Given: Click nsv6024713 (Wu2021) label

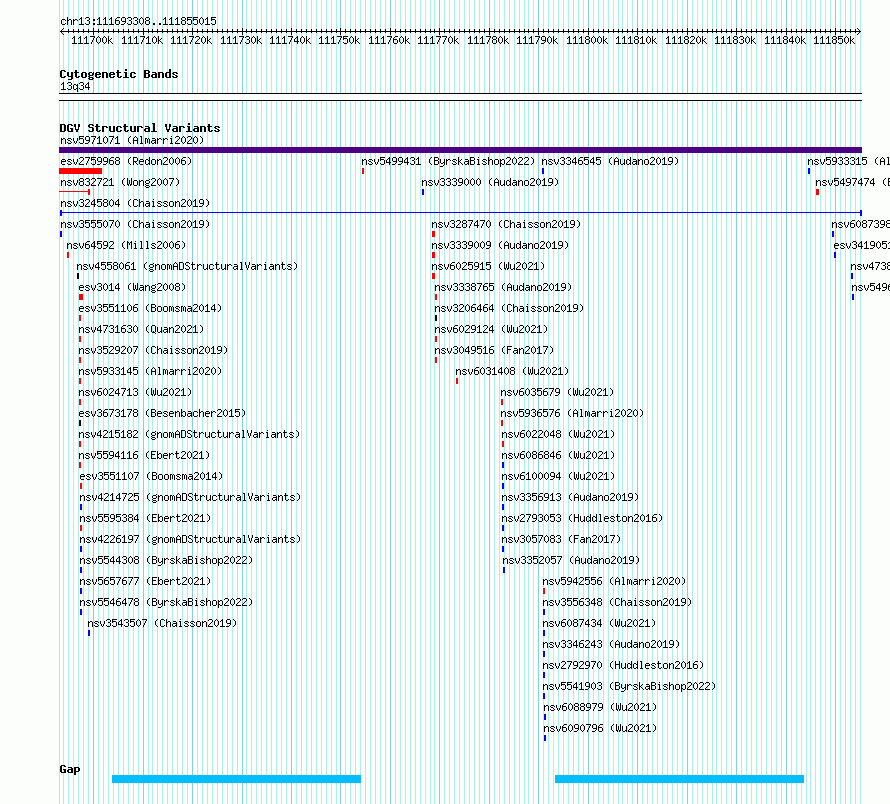Looking at the screenshot, I should click(136, 392).
